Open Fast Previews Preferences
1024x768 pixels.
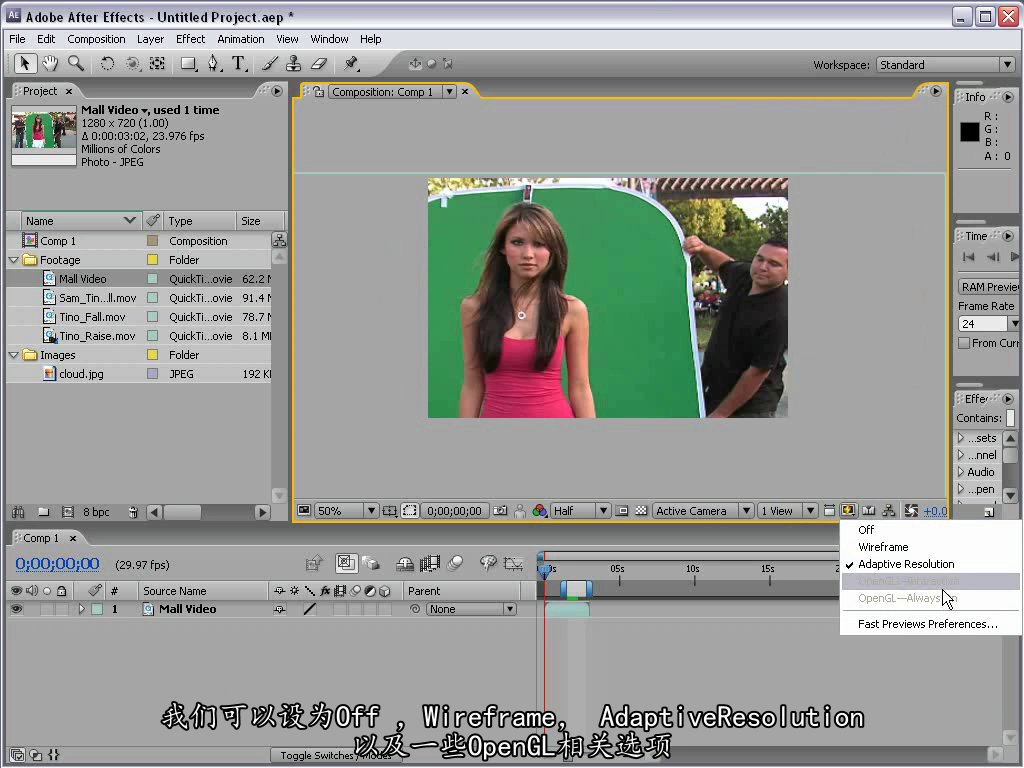tap(927, 624)
